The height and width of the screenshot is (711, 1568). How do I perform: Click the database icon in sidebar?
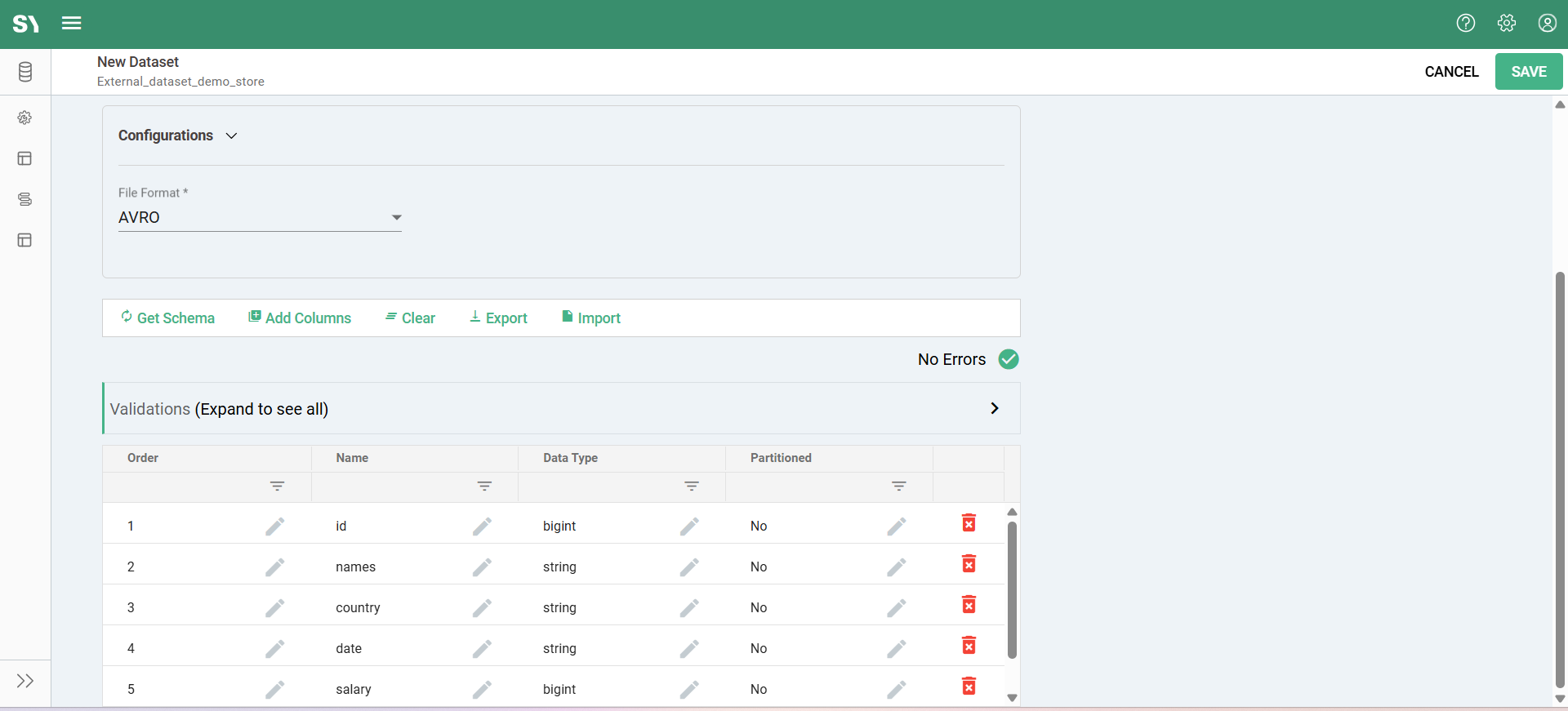click(x=25, y=72)
